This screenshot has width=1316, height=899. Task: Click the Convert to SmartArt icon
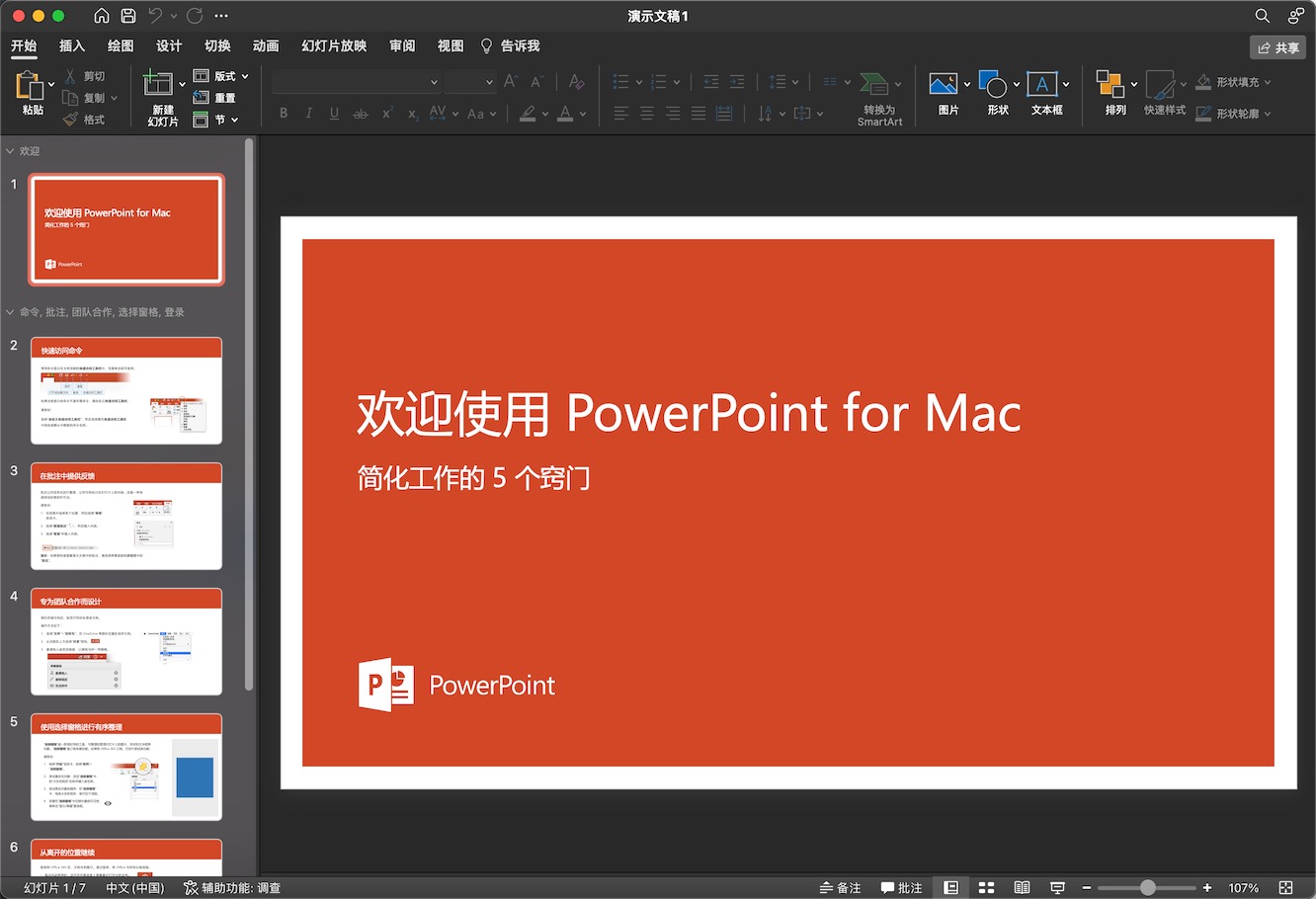pos(873,84)
